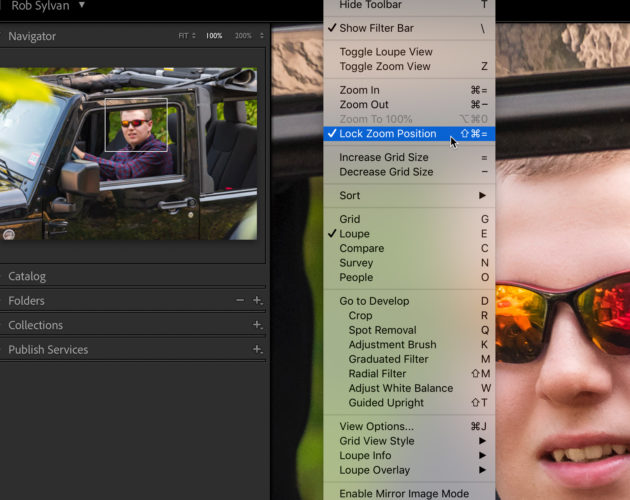This screenshot has width=630, height=500.
Task: Switch to Grid view mode
Action: click(x=409, y=219)
